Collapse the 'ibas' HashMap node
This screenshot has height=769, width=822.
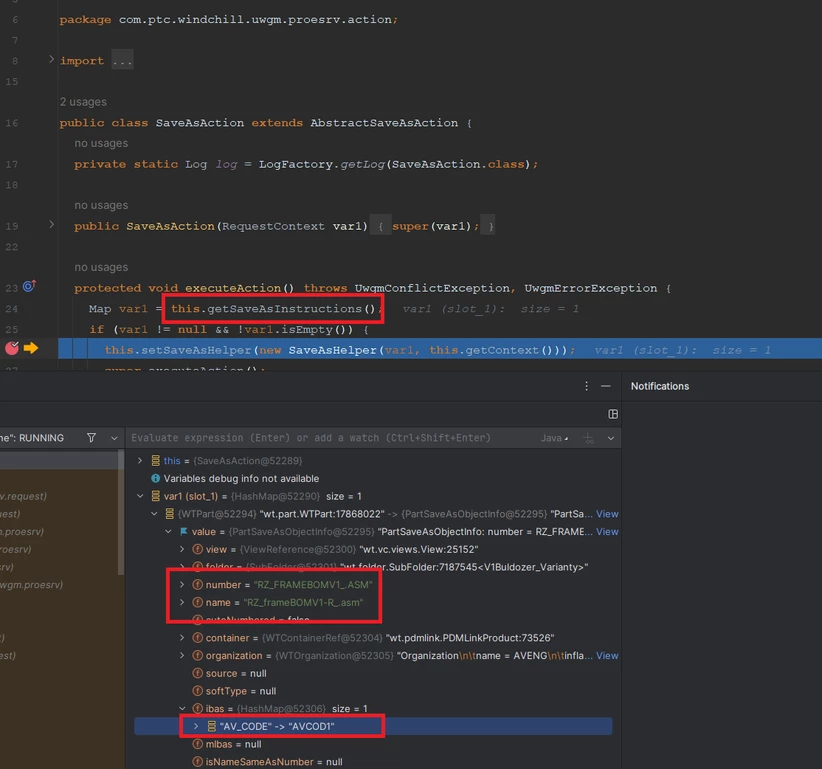point(182,708)
